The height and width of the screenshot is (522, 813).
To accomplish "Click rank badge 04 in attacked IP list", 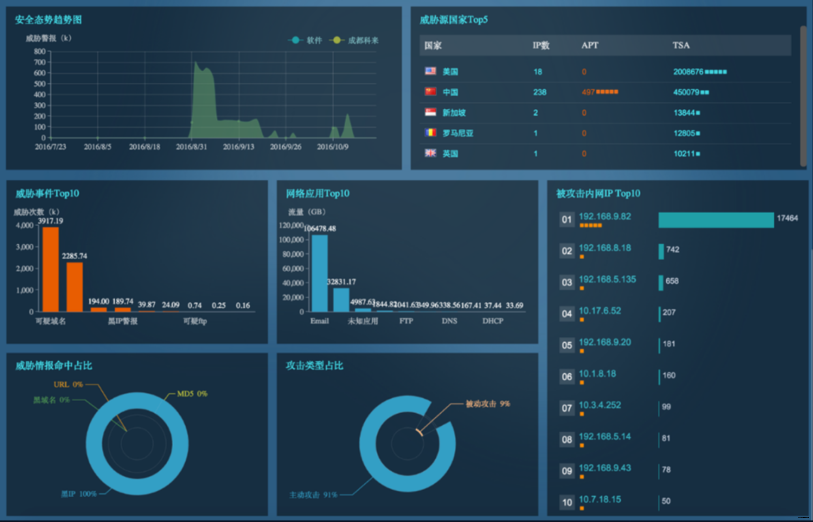I will point(567,314).
